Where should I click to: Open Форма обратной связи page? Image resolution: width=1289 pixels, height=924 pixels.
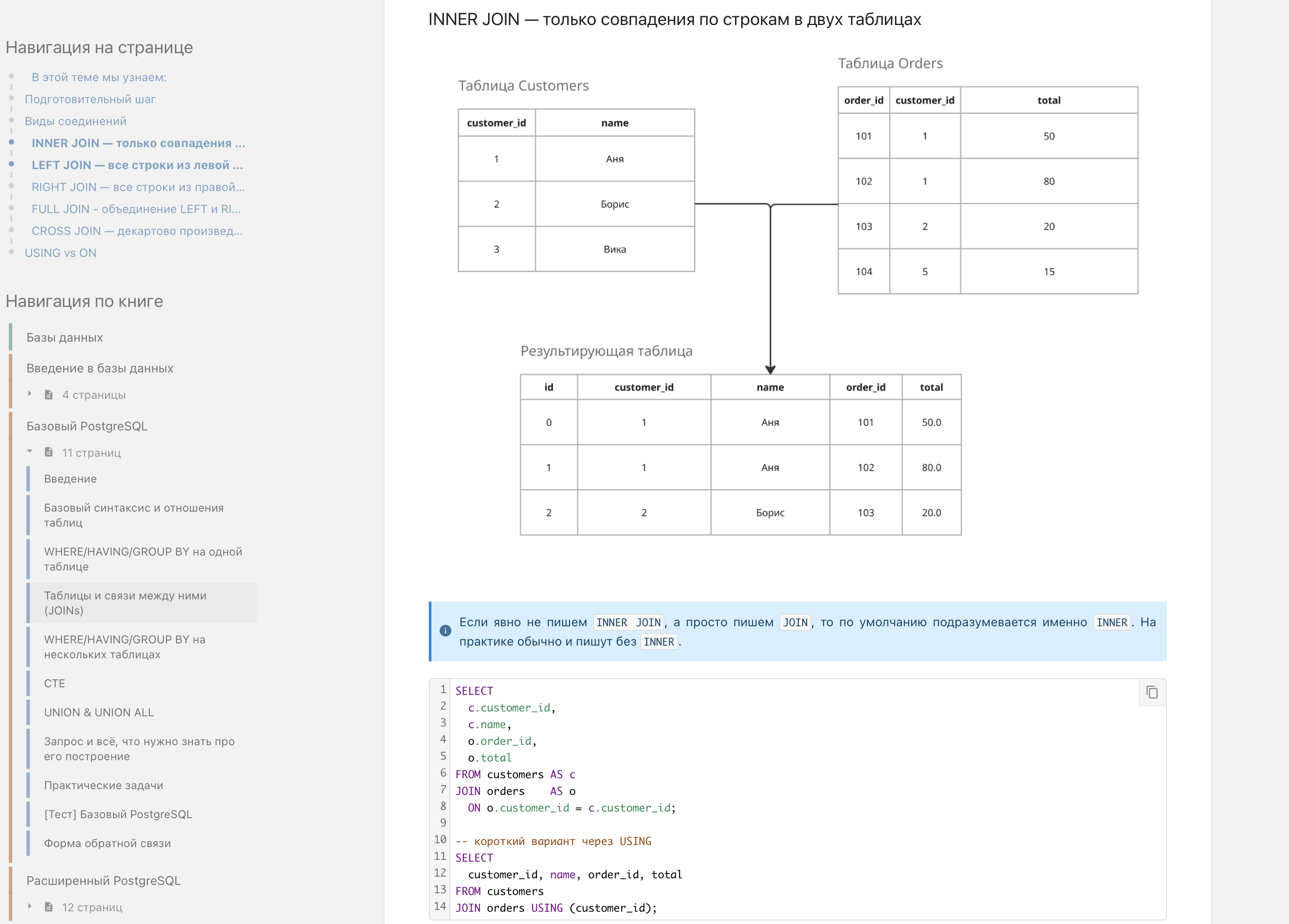point(107,843)
